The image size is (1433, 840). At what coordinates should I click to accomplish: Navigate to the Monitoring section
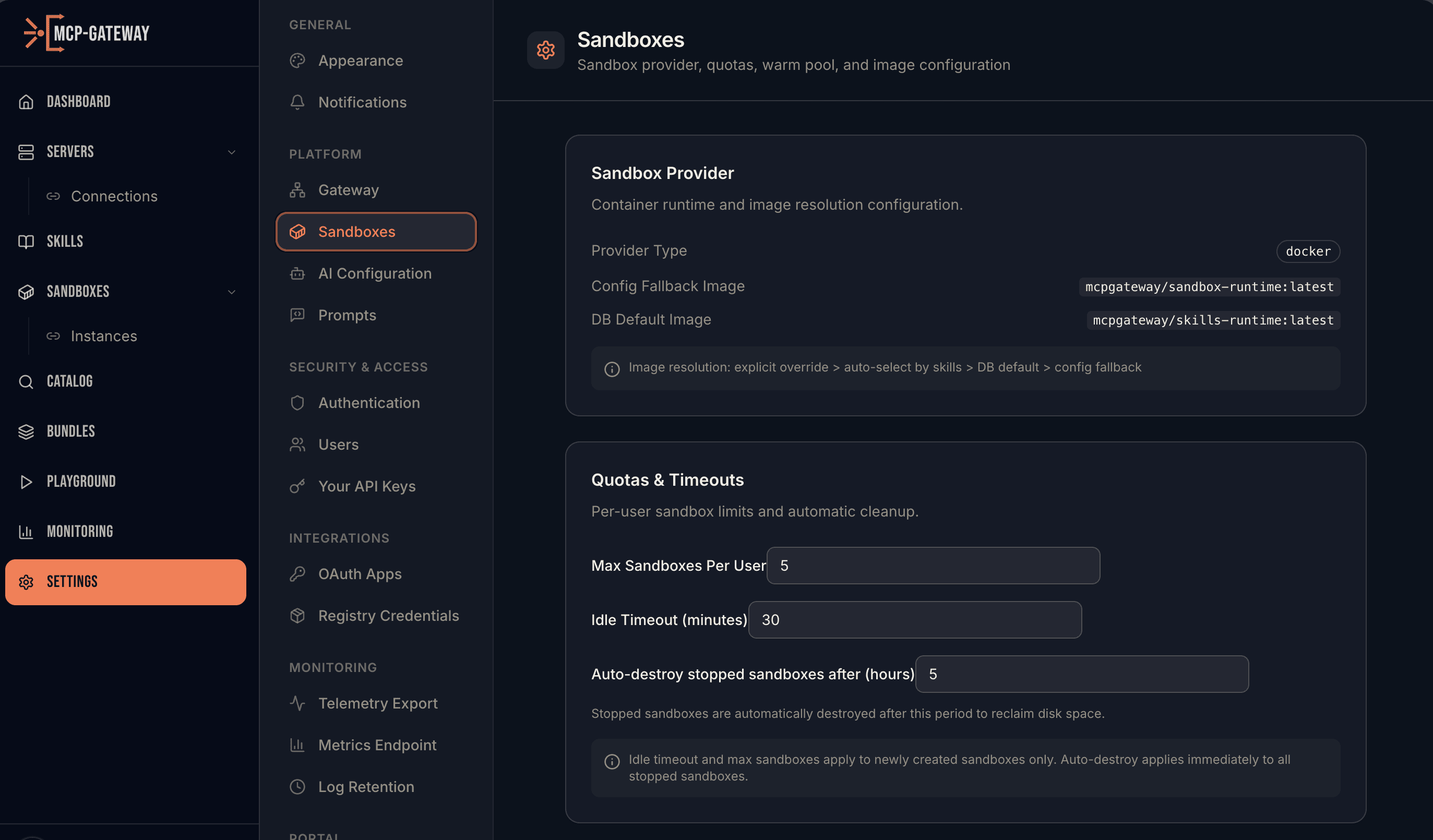coord(80,531)
